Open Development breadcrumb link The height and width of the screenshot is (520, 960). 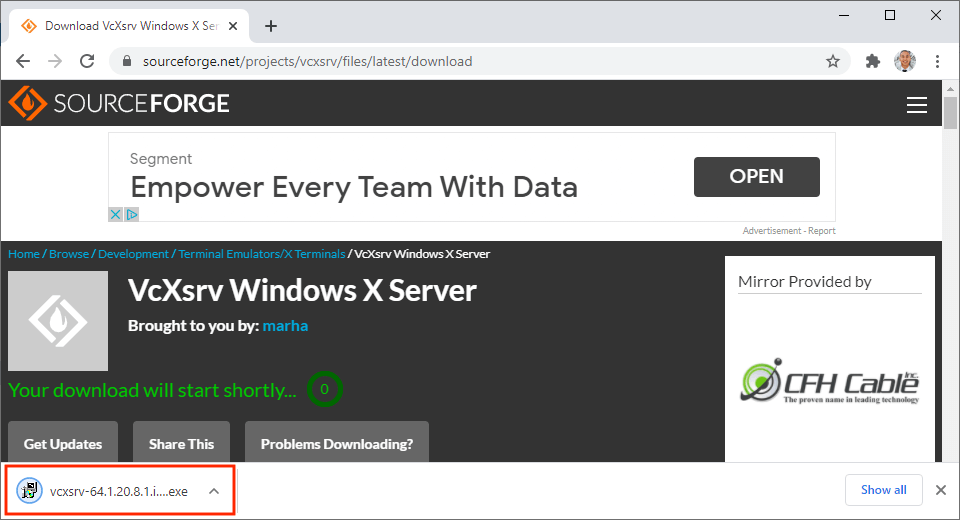pyautogui.click(x=133, y=254)
